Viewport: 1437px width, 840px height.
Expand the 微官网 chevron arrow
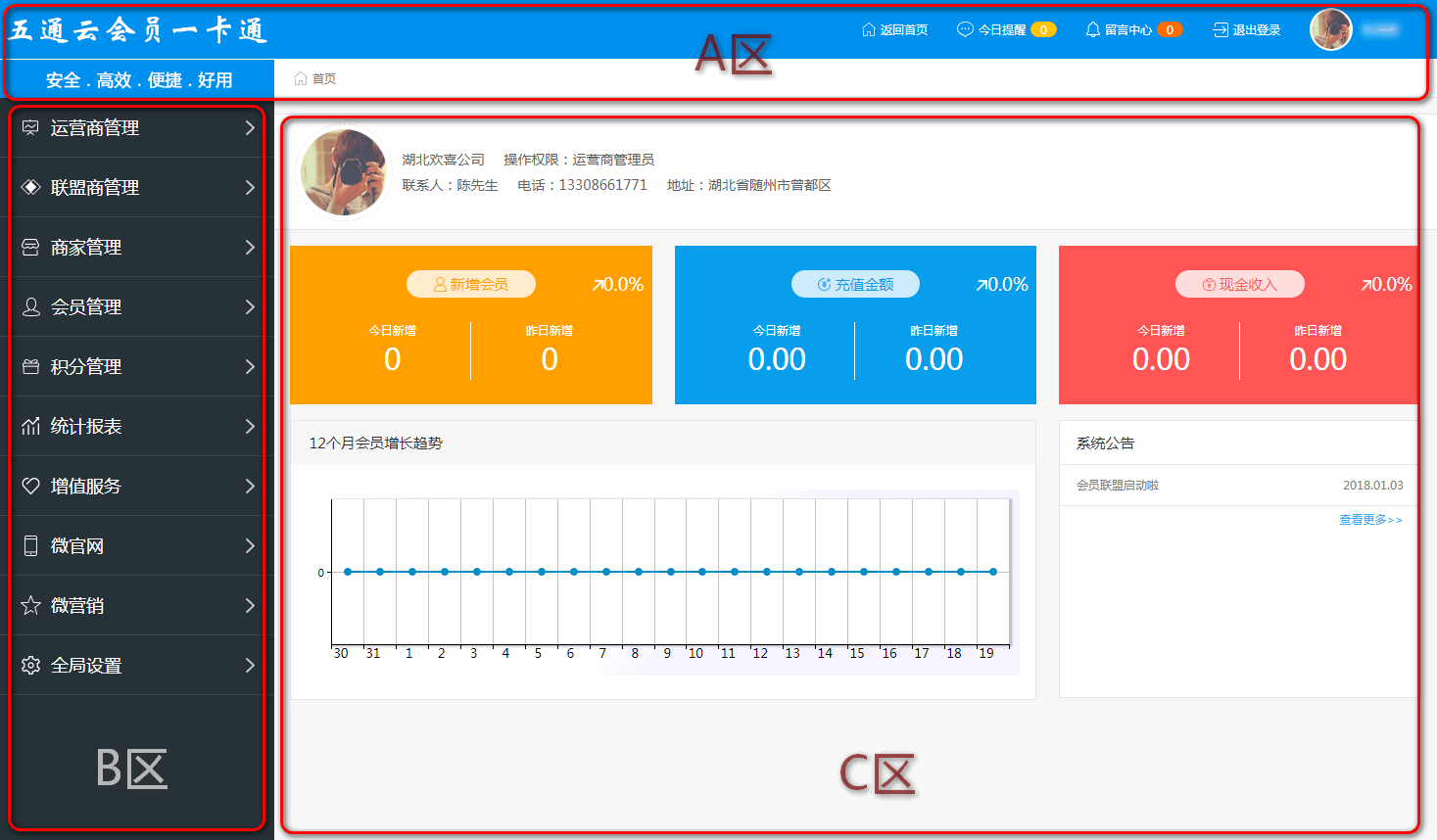click(x=250, y=546)
